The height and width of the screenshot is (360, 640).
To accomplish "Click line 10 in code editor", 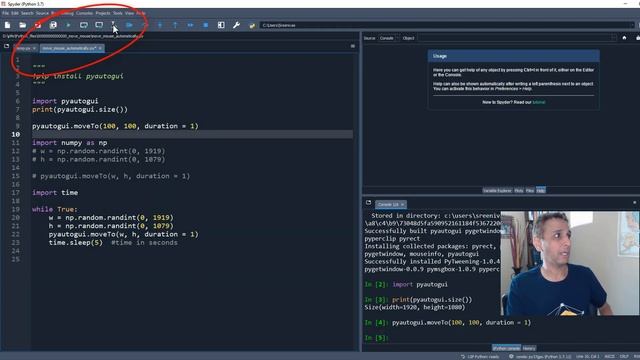I will tap(192, 134).
